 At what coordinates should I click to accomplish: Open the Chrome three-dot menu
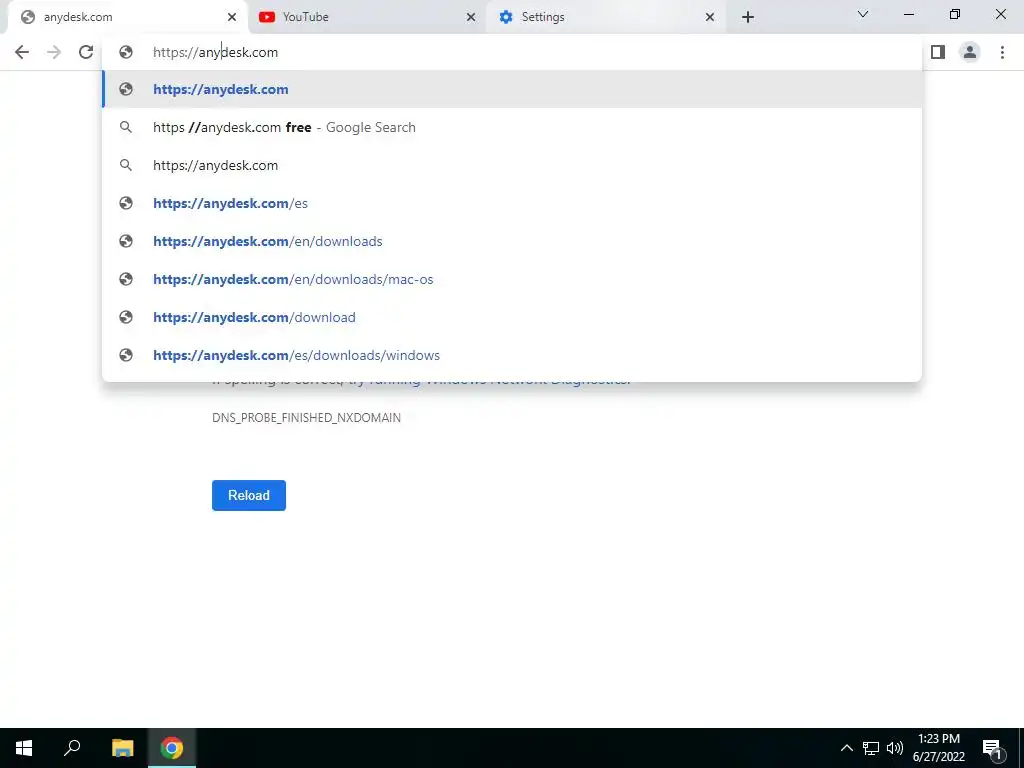pyautogui.click(x=1002, y=52)
